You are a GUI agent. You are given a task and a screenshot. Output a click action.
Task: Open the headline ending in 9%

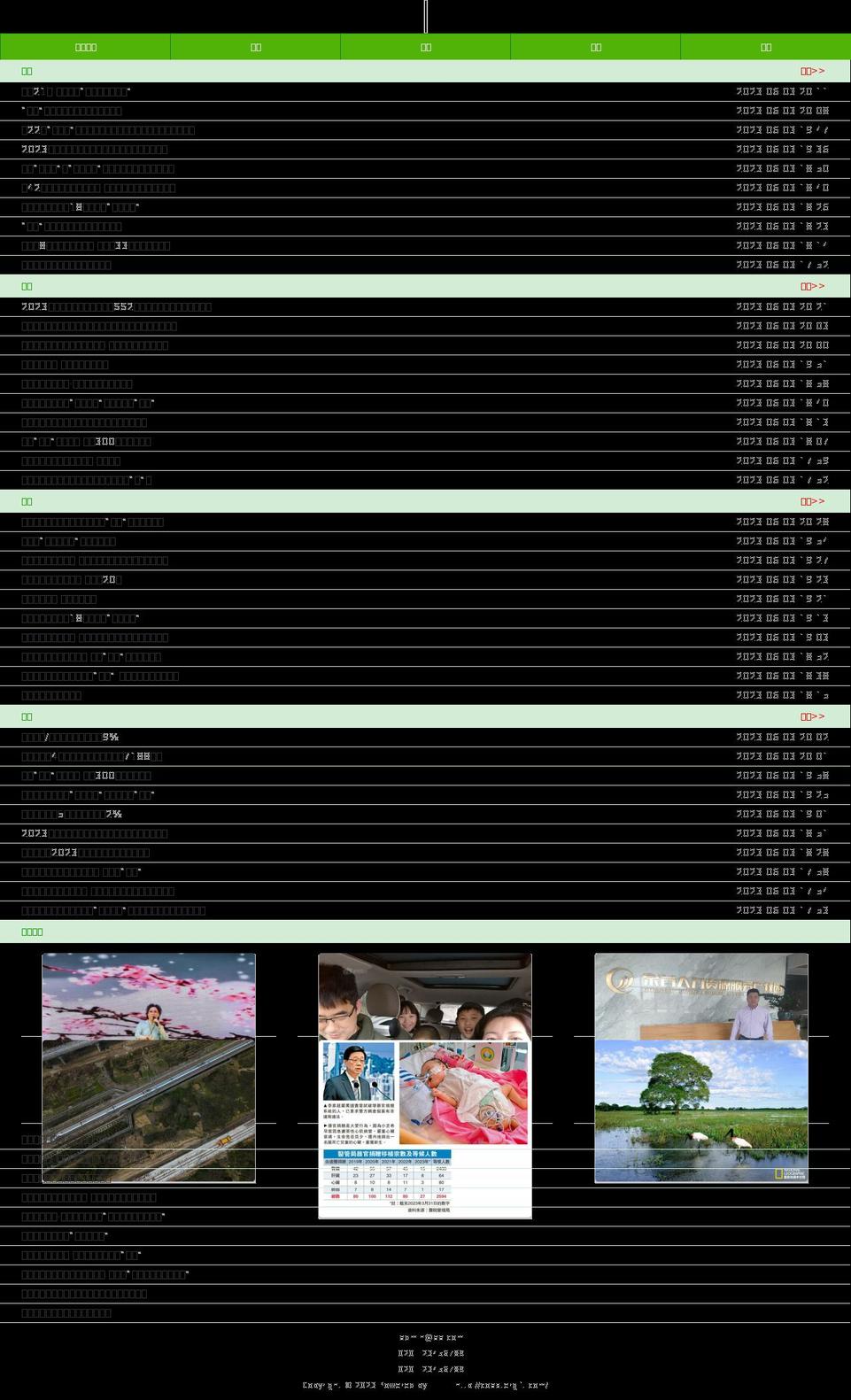click(70, 737)
